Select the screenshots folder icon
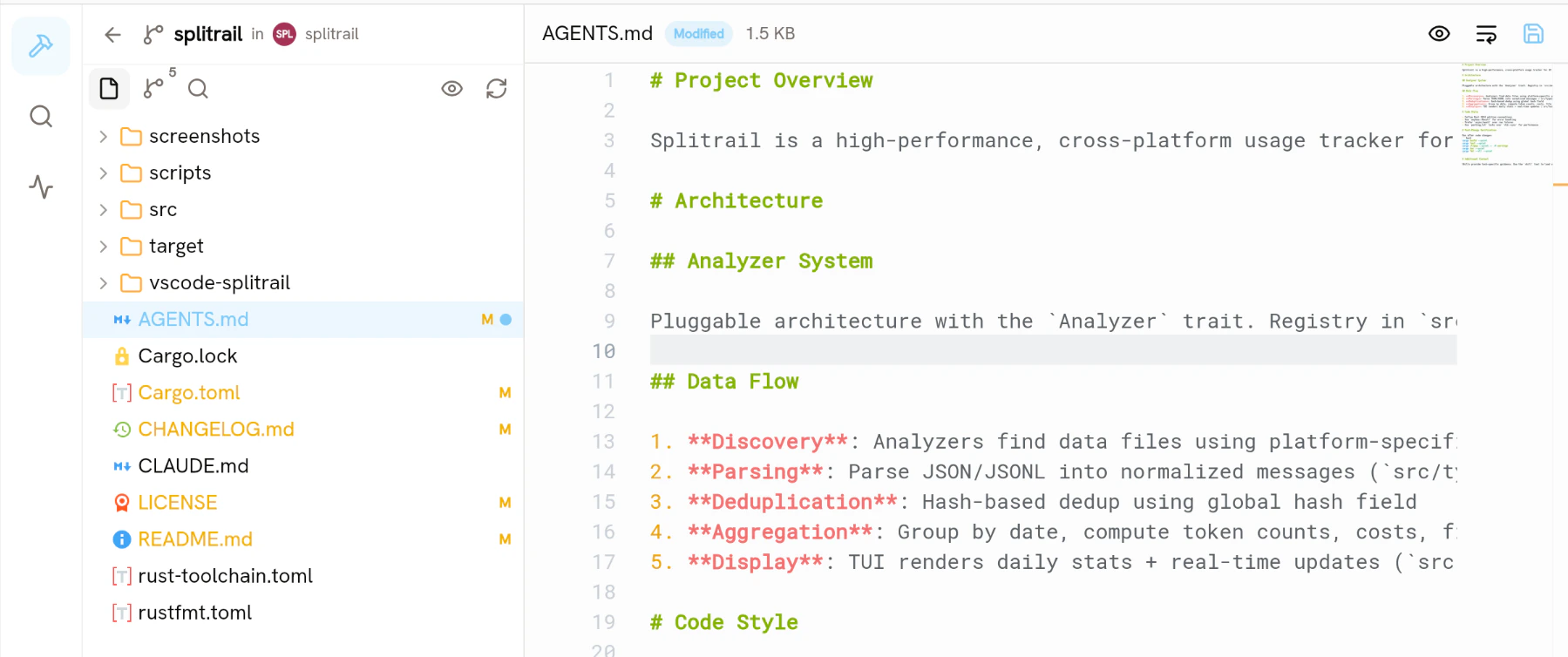The height and width of the screenshot is (657, 1568). tap(131, 137)
